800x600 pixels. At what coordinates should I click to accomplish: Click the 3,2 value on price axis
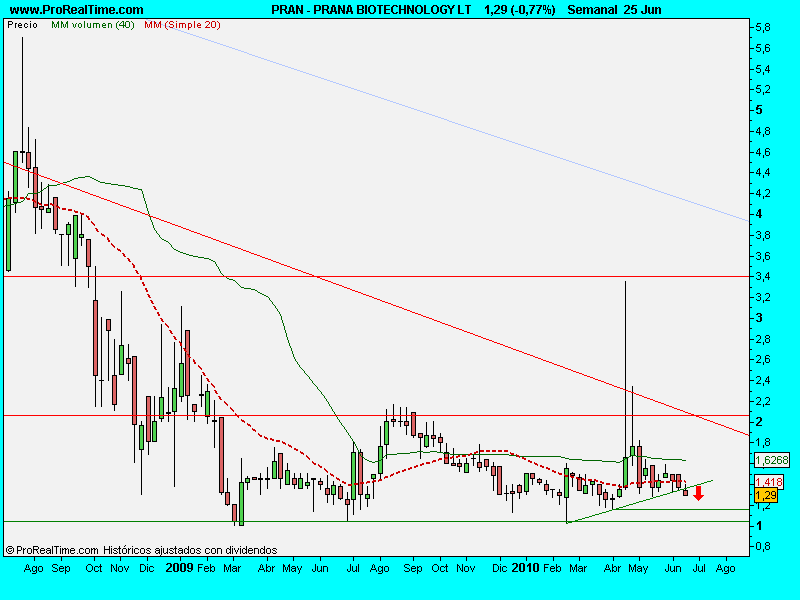(763, 297)
